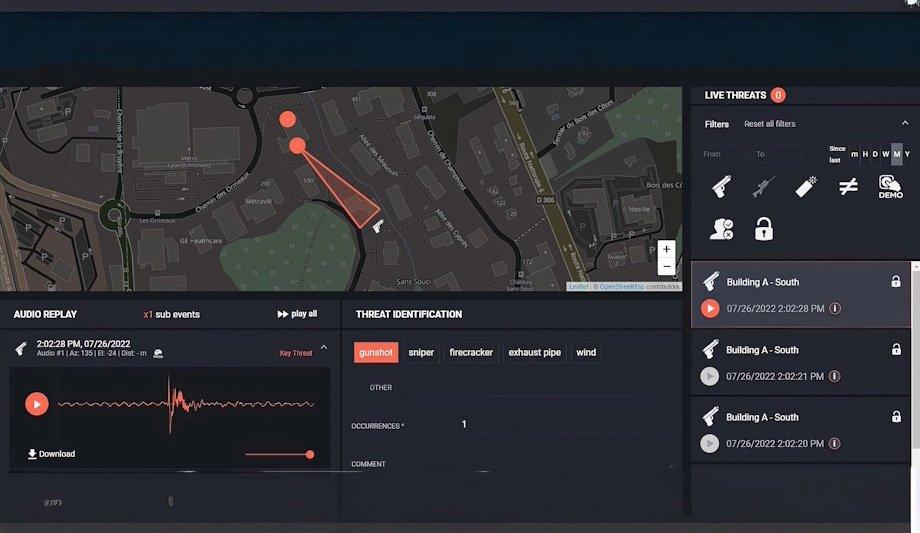The width and height of the screenshot is (920, 533).
Task: Select since last year 'Y' option
Action: (x=907, y=154)
